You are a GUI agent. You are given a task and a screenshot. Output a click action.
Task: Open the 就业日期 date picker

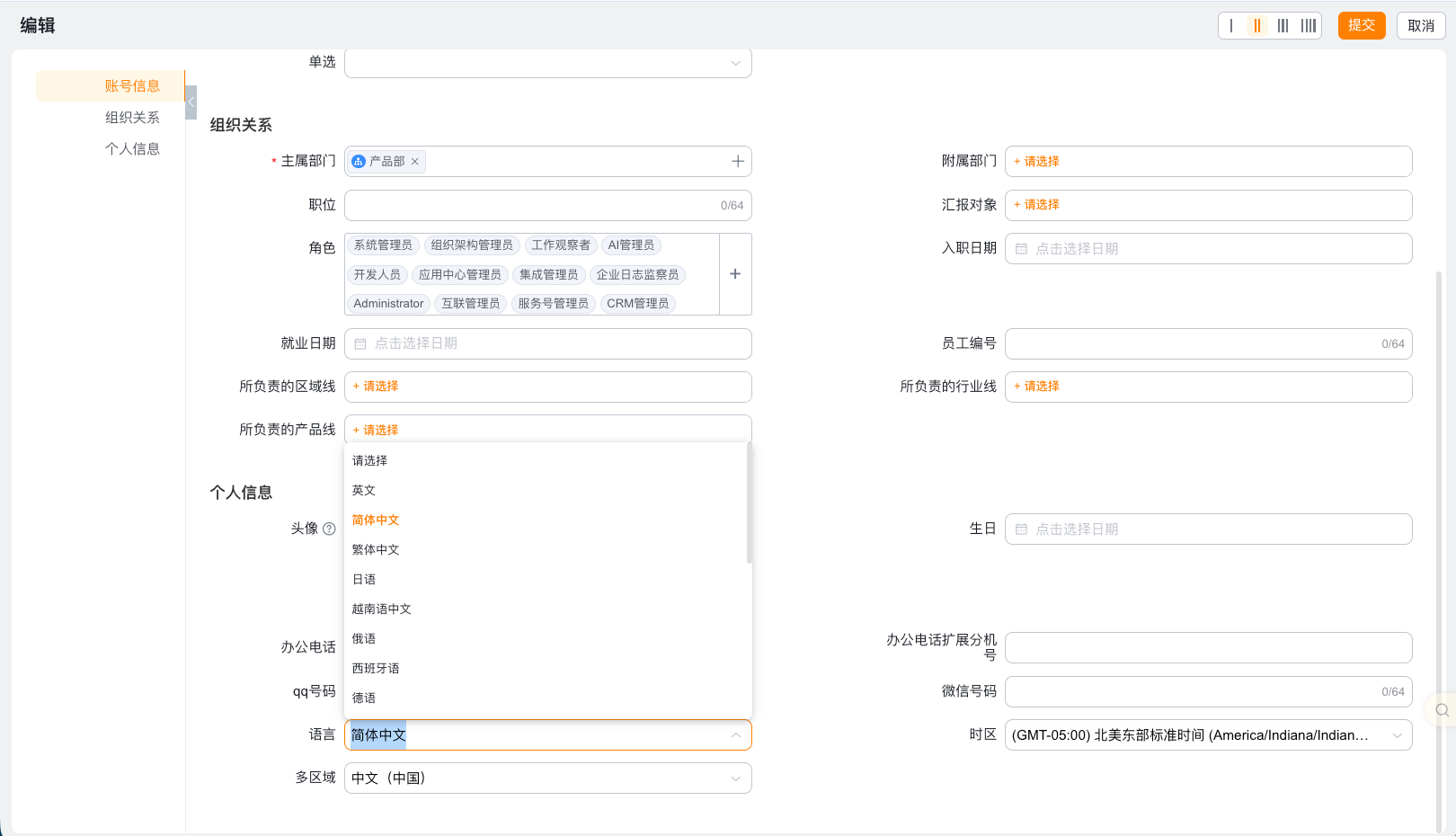548,343
